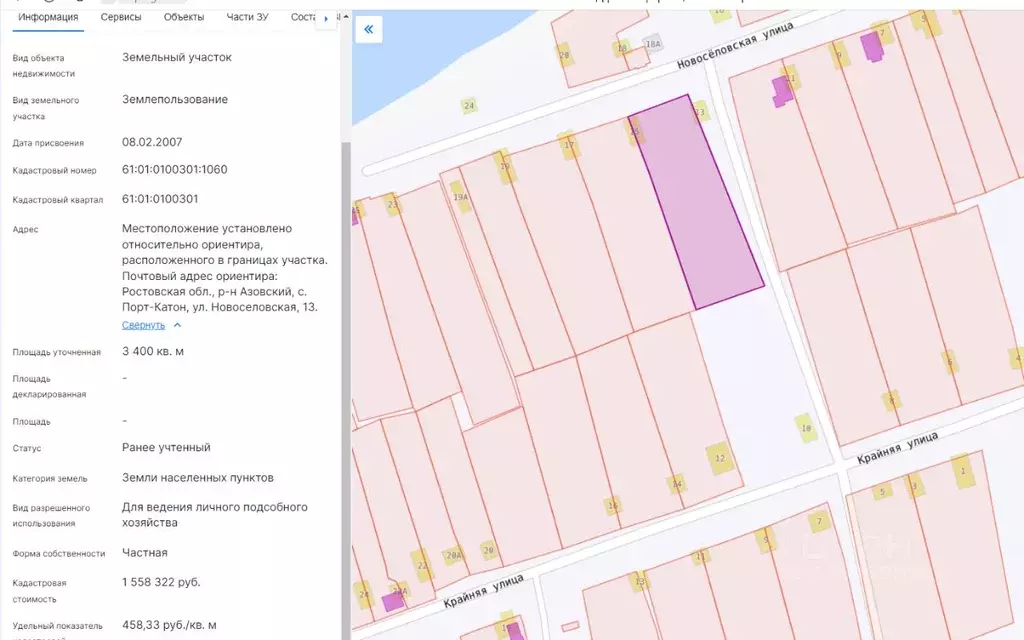The height and width of the screenshot is (640, 1024).
Task: Click building marker 19A on the map
Action: tap(460, 197)
